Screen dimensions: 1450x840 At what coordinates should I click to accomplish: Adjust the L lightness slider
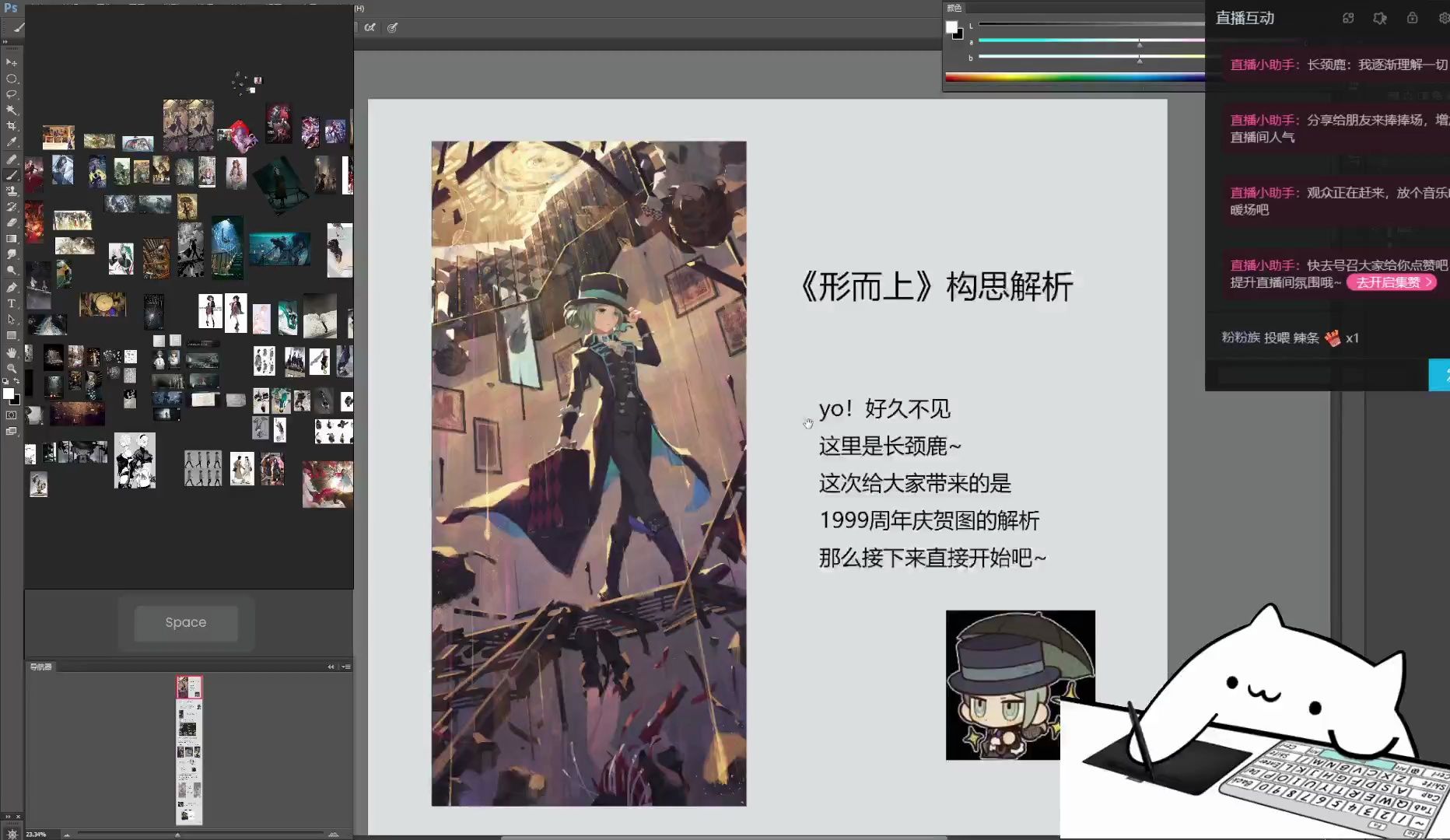1091,24
